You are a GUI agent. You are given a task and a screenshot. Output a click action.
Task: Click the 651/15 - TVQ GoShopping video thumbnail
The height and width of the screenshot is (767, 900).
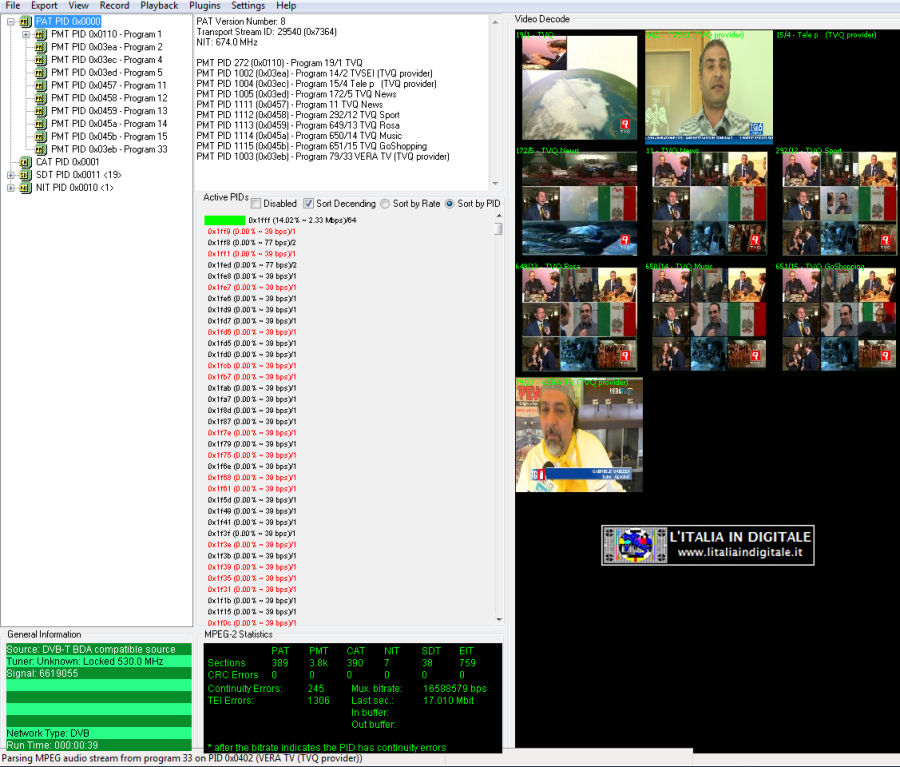point(839,319)
